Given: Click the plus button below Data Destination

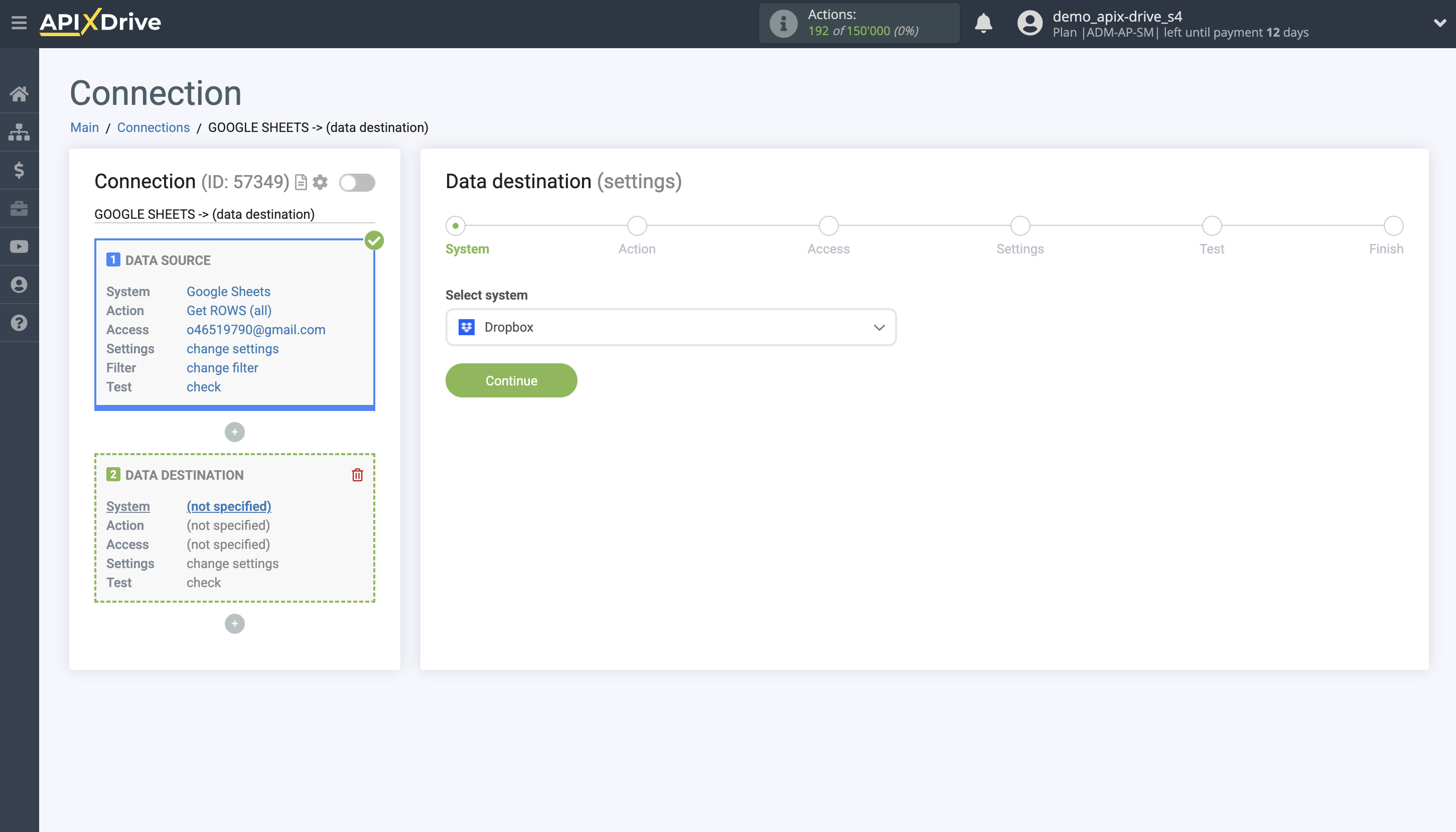Looking at the screenshot, I should click(x=234, y=623).
